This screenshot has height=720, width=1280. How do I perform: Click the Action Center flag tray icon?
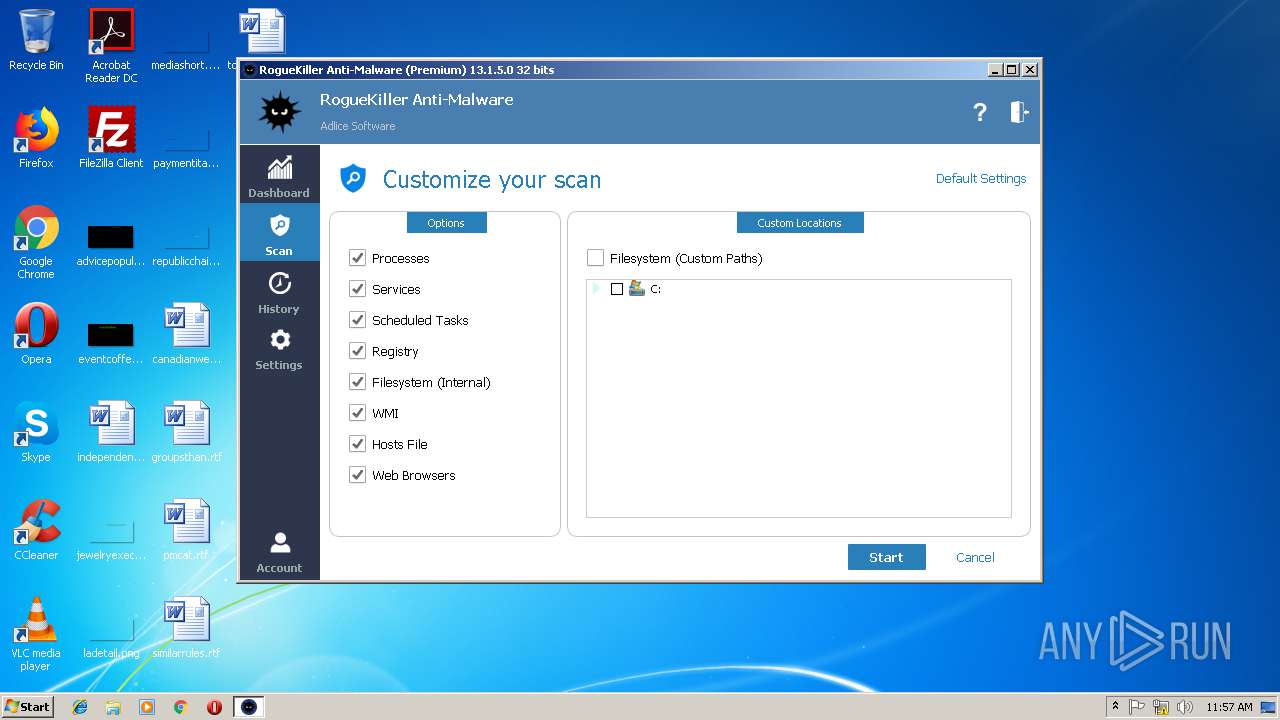coord(1137,707)
